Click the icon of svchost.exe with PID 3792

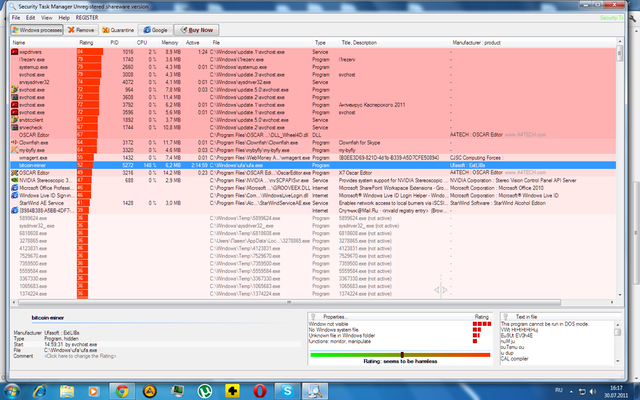pos(14,105)
